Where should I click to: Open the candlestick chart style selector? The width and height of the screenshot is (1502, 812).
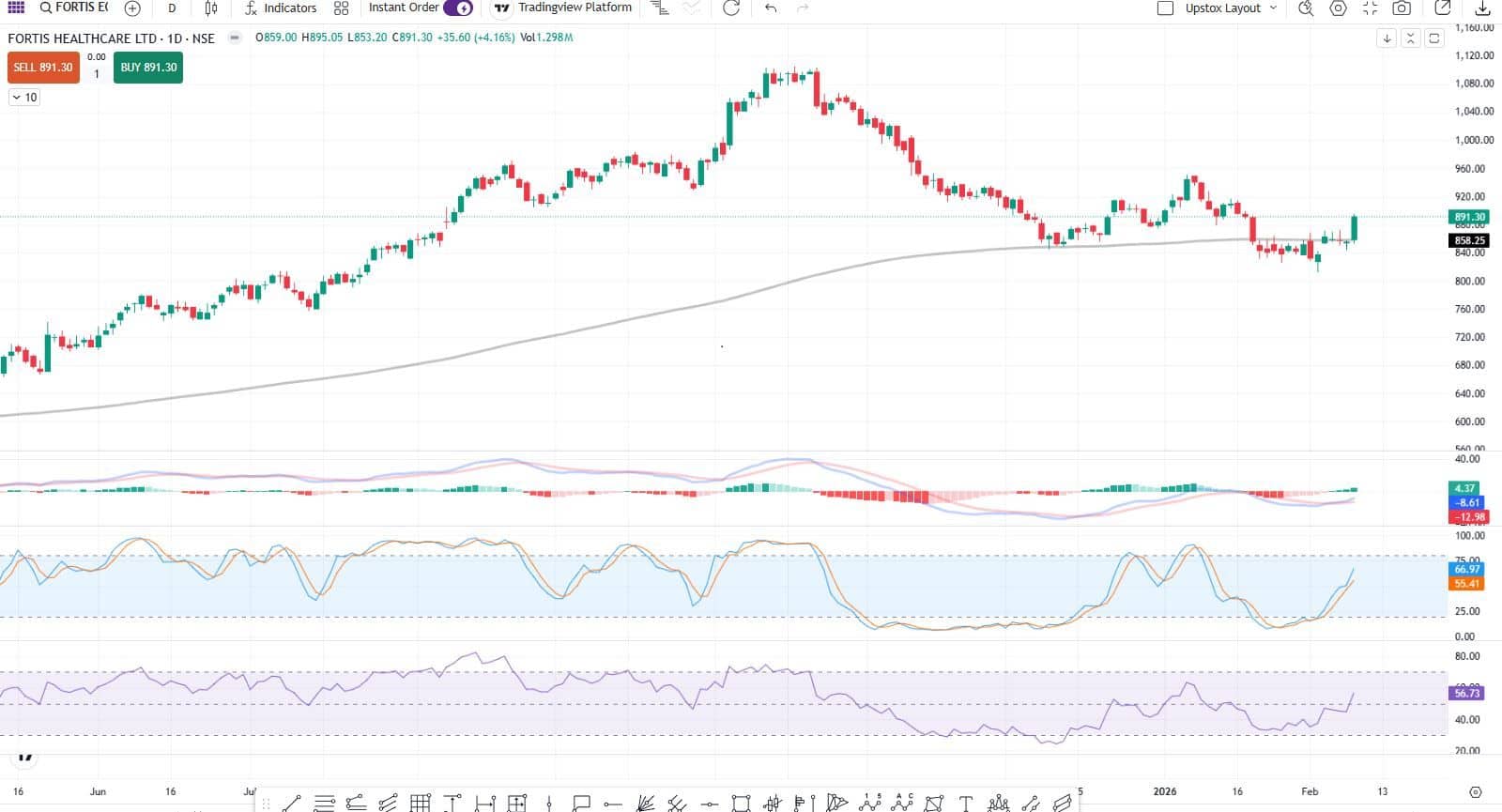tap(211, 8)
